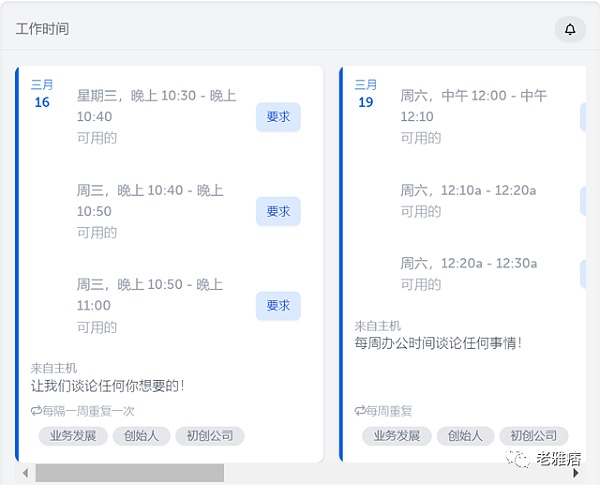
Task: Open the March 19 date label
Action: coord(366,94)
